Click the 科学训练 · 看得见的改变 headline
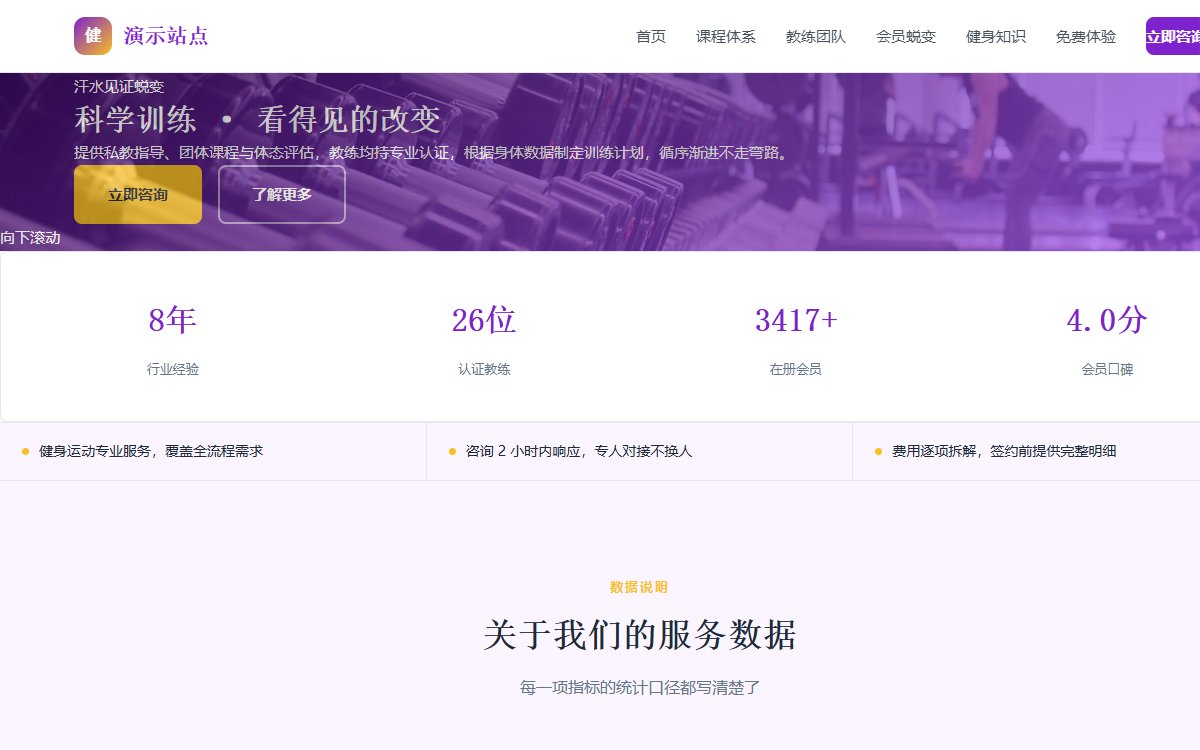The height and width of the screenshot is (750, 1200). (257, 120)
